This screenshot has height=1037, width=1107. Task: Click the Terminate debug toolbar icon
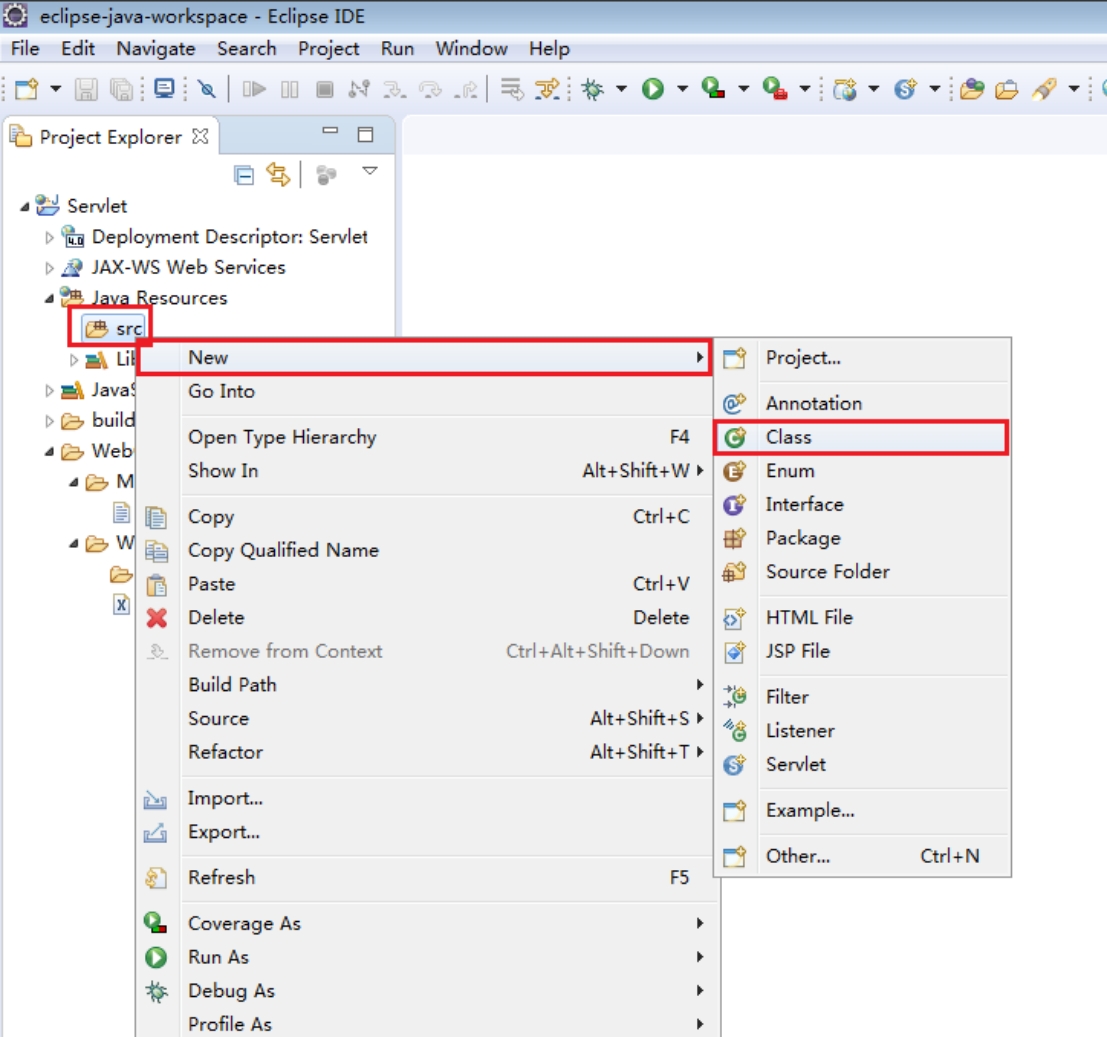(325, 89)
